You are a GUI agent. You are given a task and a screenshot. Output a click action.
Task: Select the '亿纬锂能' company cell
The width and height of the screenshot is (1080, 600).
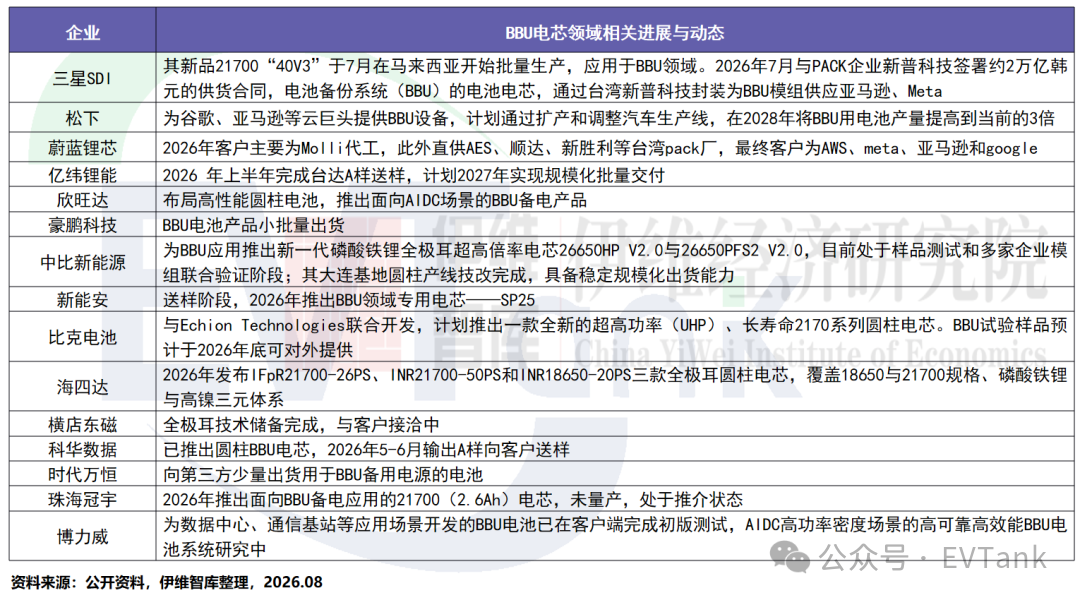(83, 175)
